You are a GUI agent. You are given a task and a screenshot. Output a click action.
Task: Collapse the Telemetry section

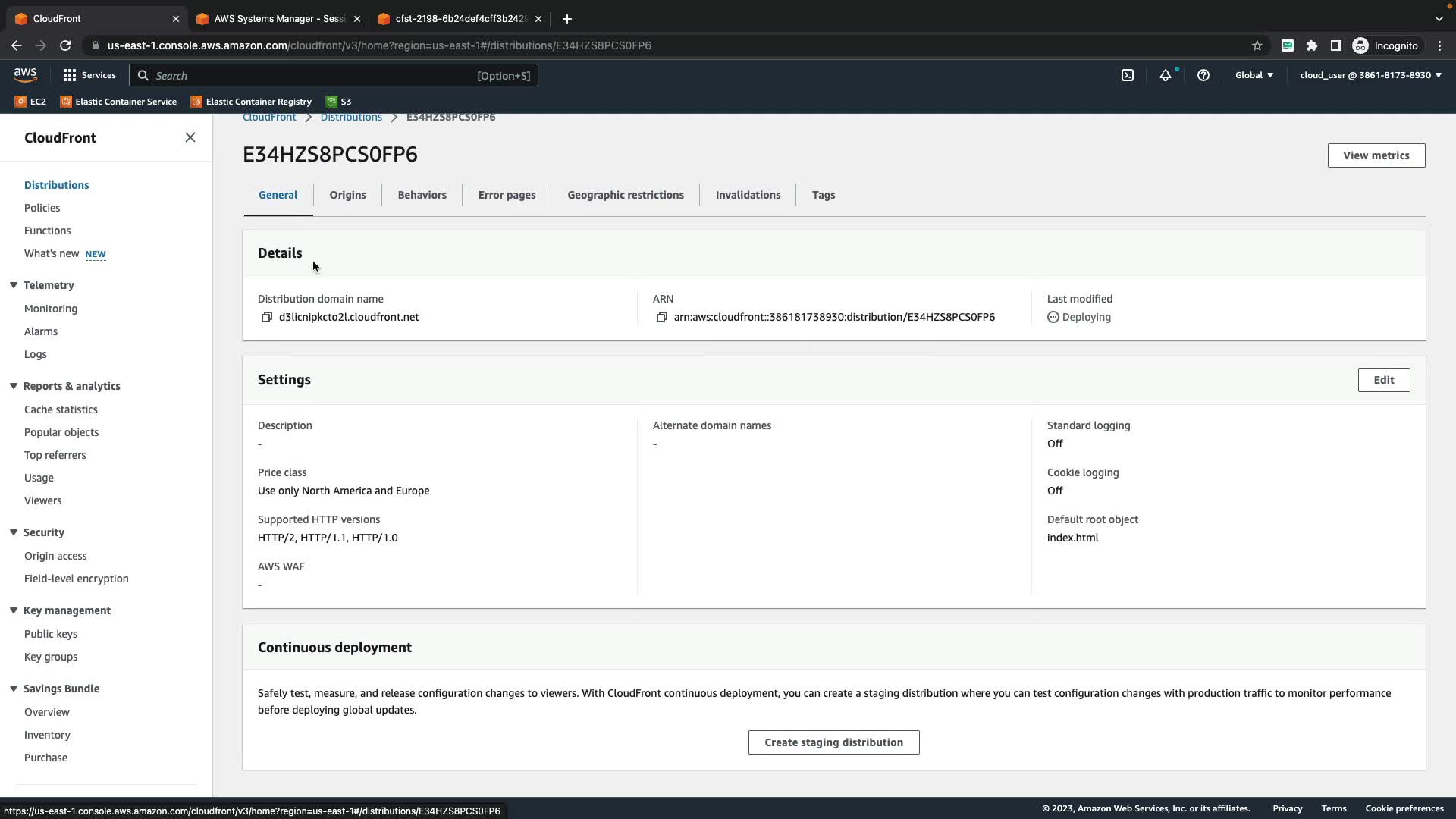point(14,285)
